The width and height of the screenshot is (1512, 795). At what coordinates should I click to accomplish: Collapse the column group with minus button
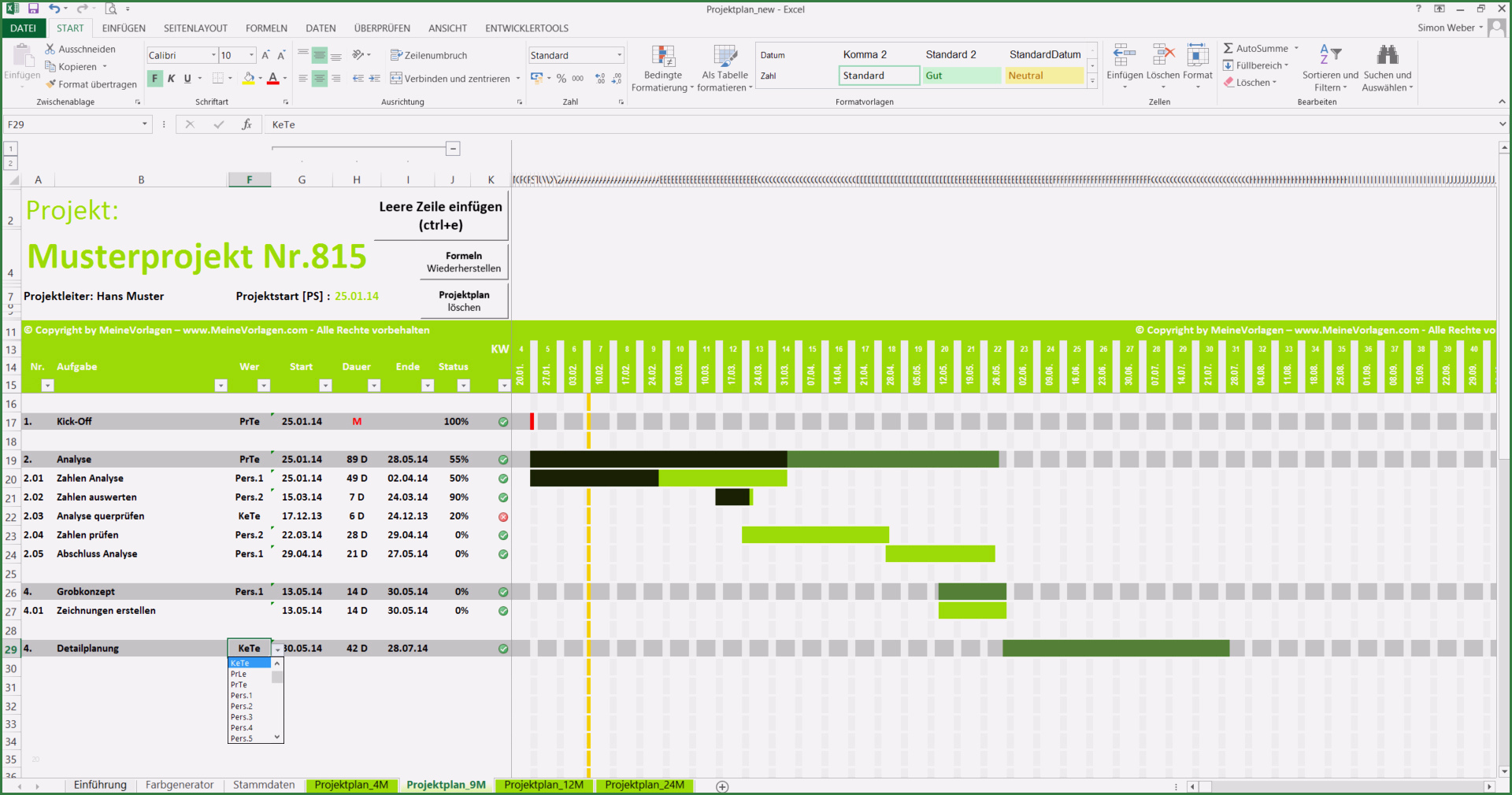pyautogui.click(x=453, y=148)
